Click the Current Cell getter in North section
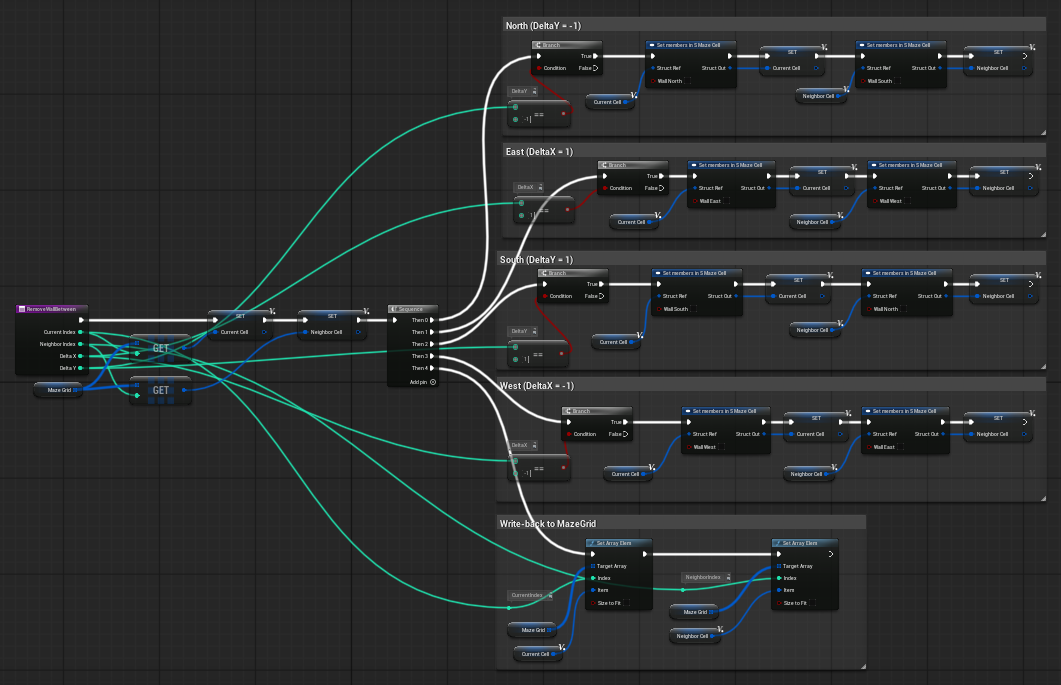This screenshot has width=1061, height=685. coord(611,102)
